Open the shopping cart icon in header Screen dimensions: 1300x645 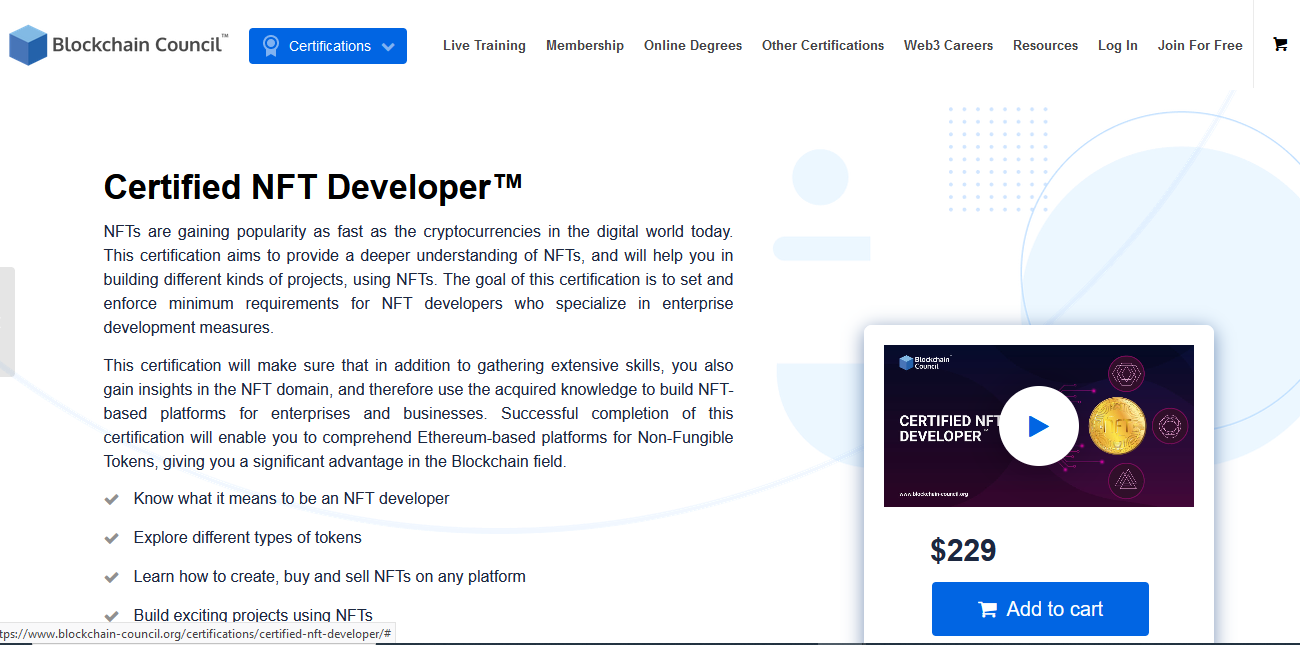point(1280,44)
